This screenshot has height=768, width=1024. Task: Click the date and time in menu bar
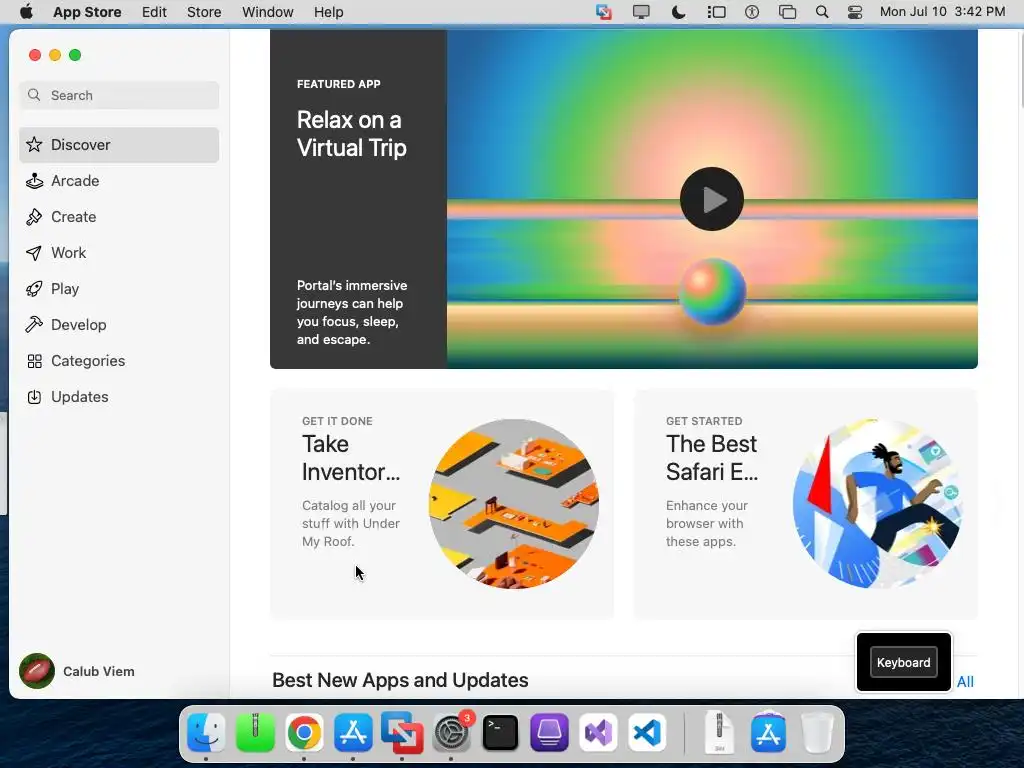(x=942, y=12)
